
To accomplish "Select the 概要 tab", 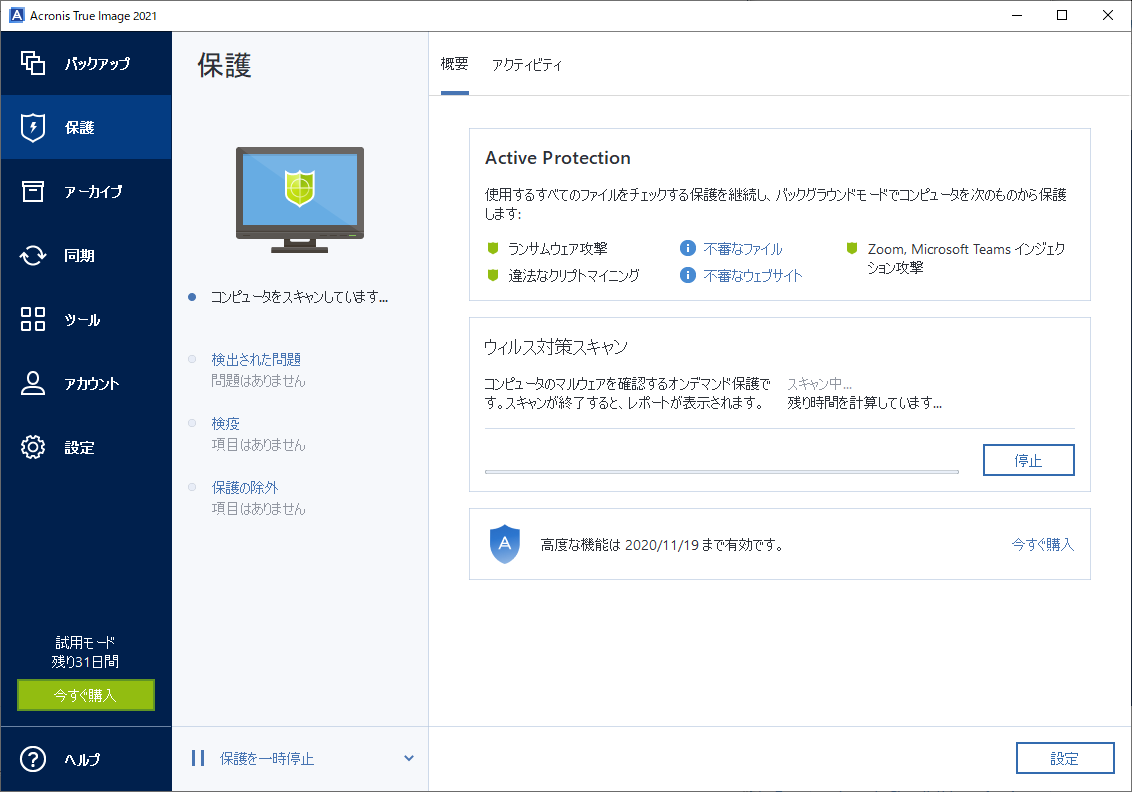I will [454, 64].
